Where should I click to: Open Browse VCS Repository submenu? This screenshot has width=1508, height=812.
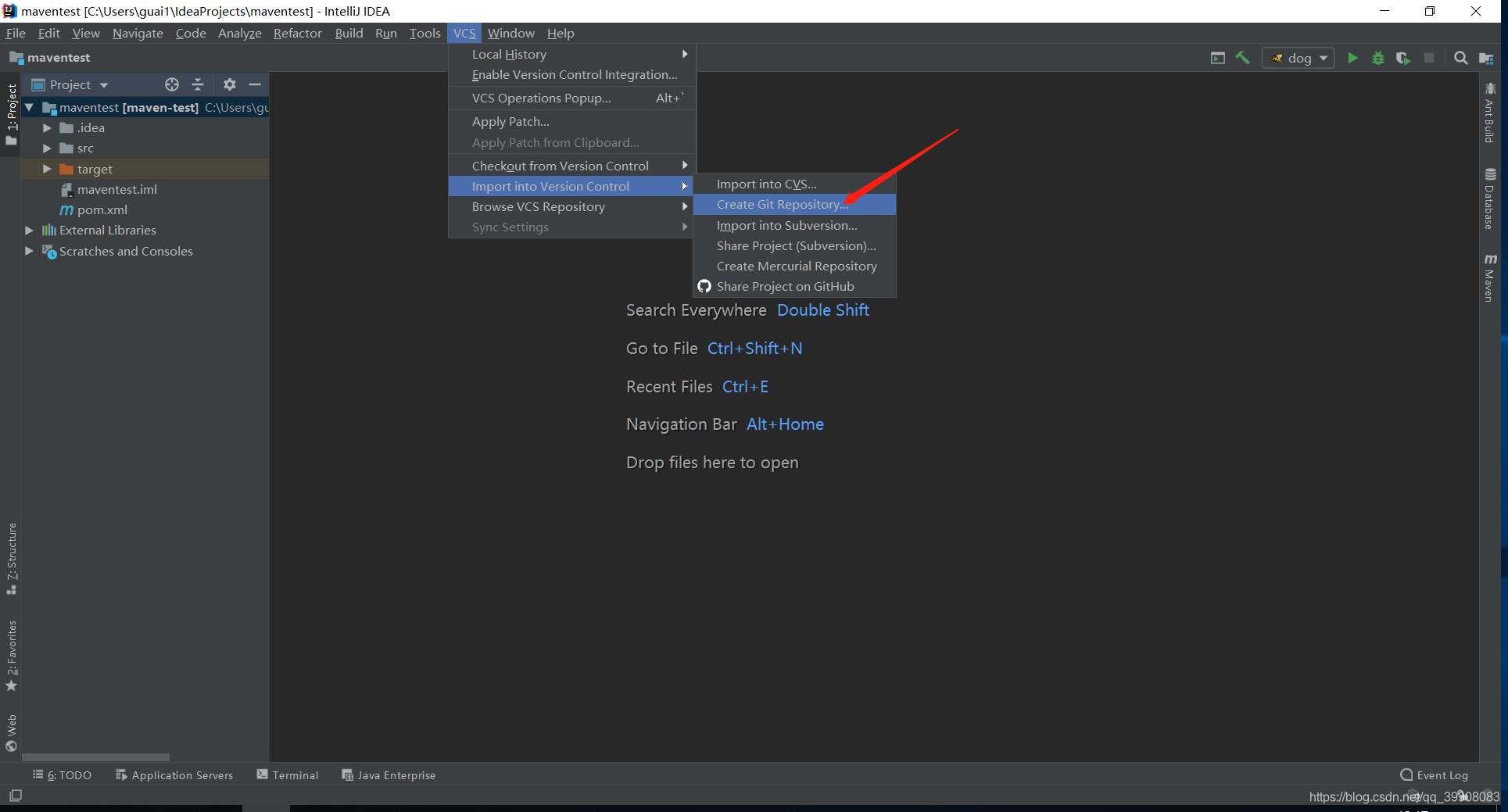[571, 206]
